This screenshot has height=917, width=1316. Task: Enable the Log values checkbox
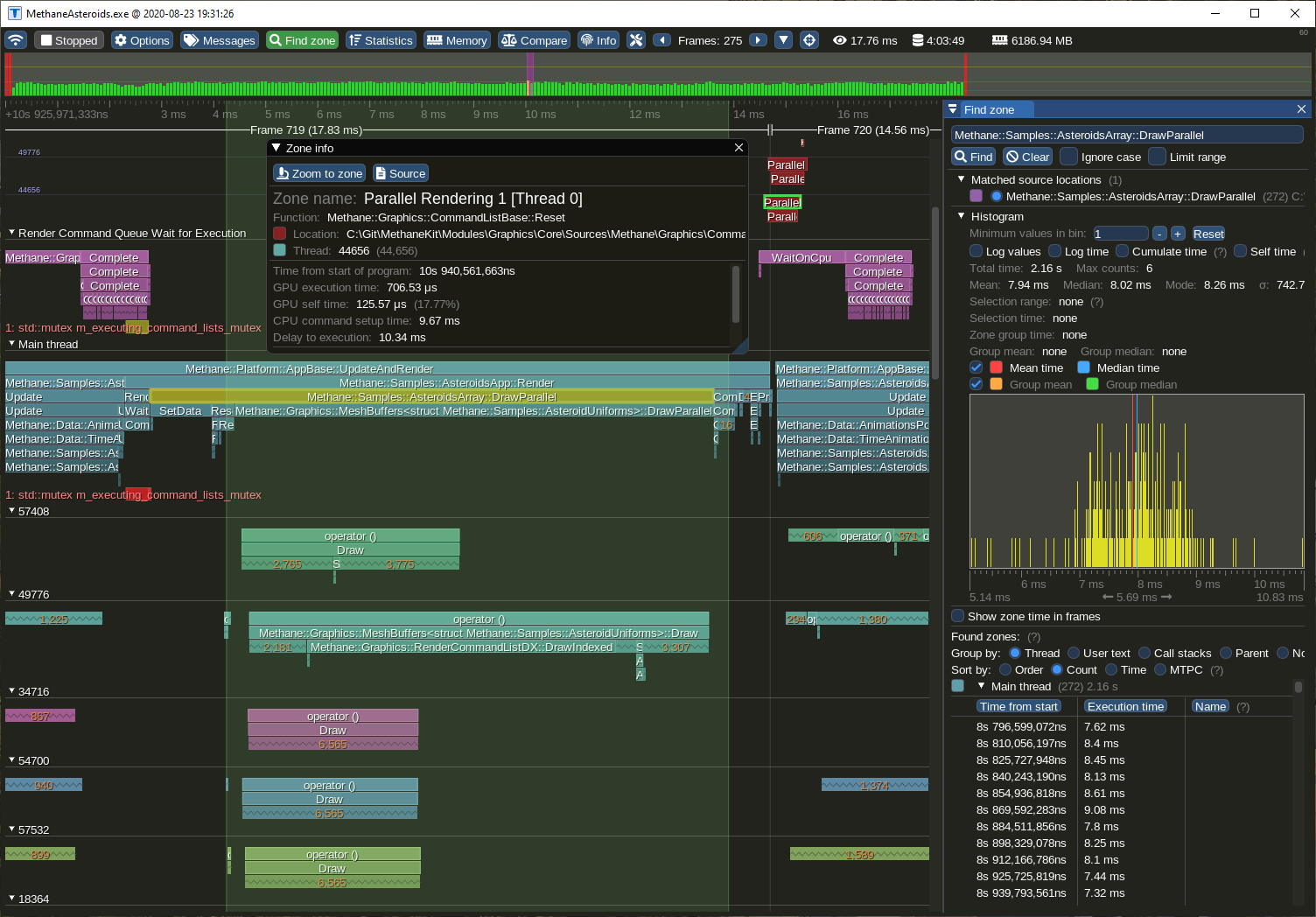pos(976,251)
